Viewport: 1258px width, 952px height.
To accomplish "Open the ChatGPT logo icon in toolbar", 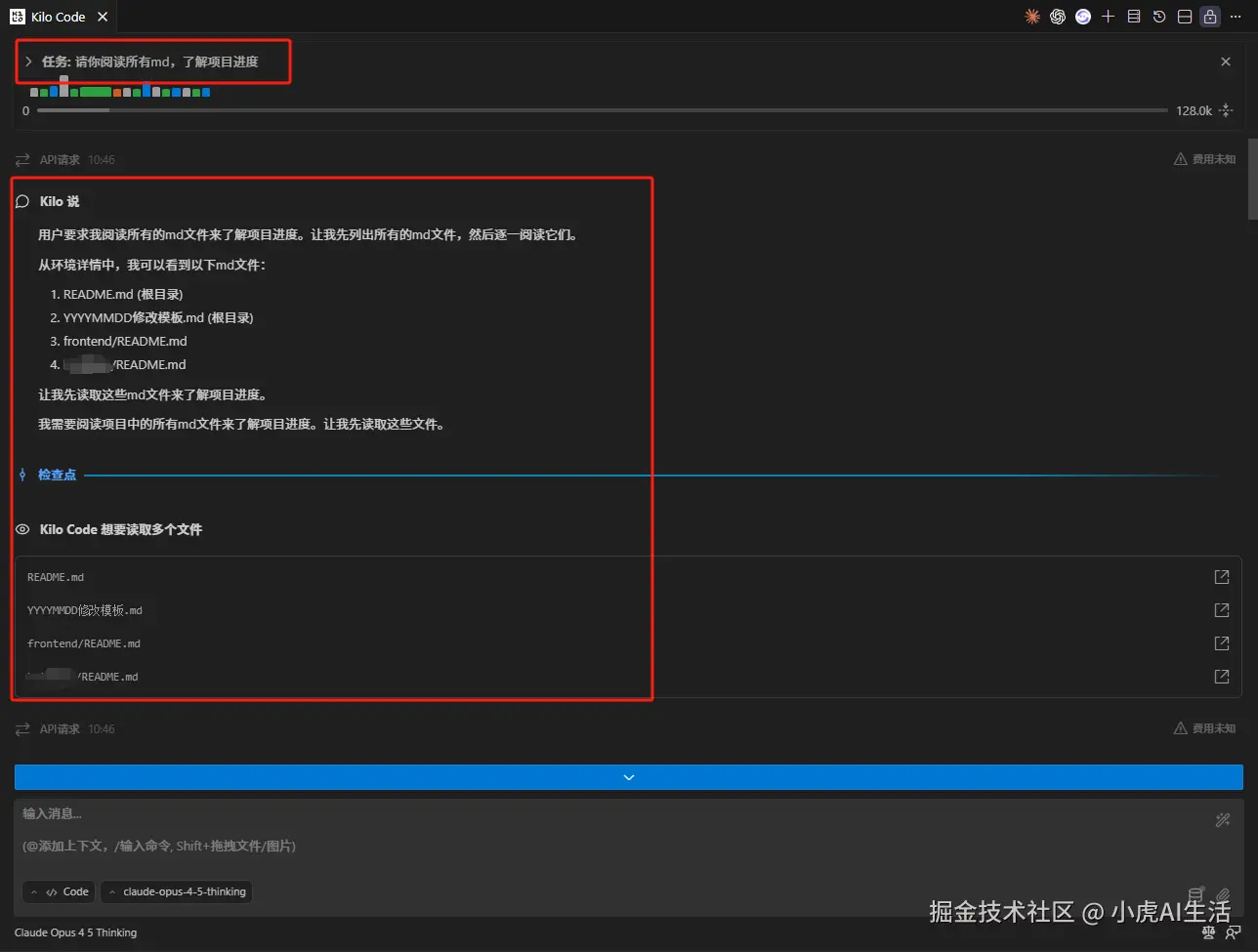I will coord(1057,17).
